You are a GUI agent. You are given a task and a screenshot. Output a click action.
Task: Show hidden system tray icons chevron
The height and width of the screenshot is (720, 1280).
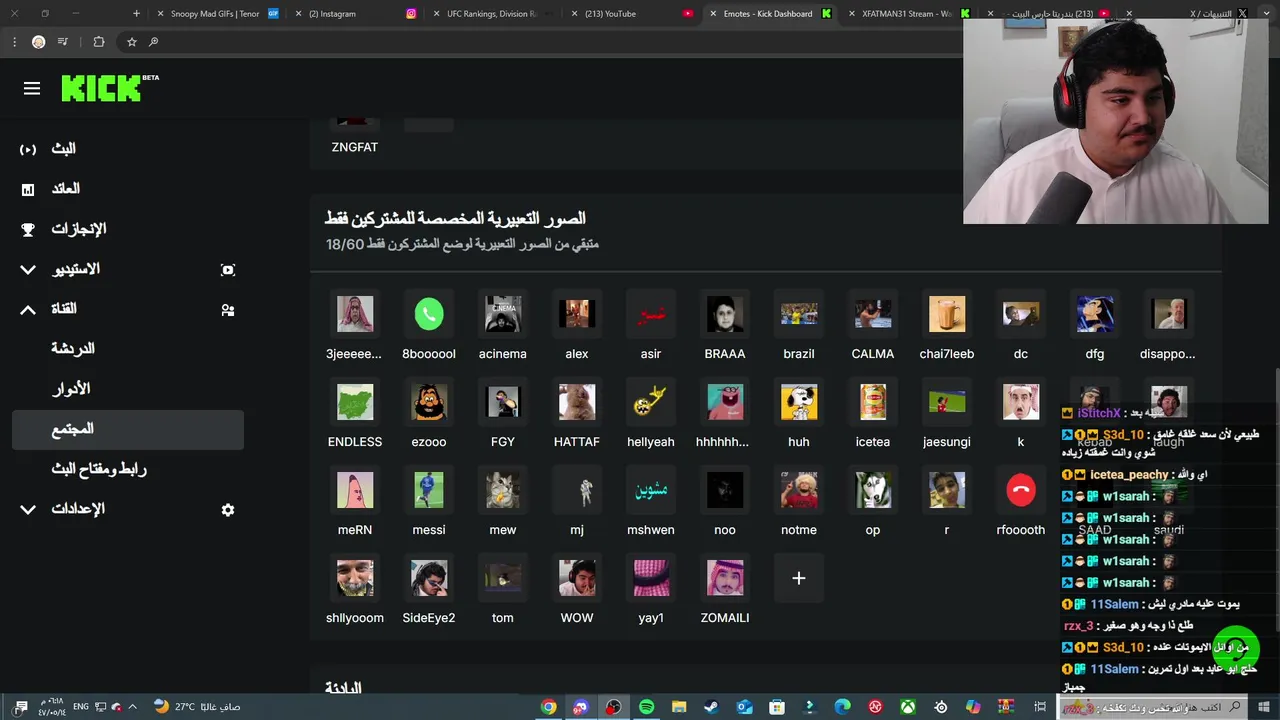(132, 707)
